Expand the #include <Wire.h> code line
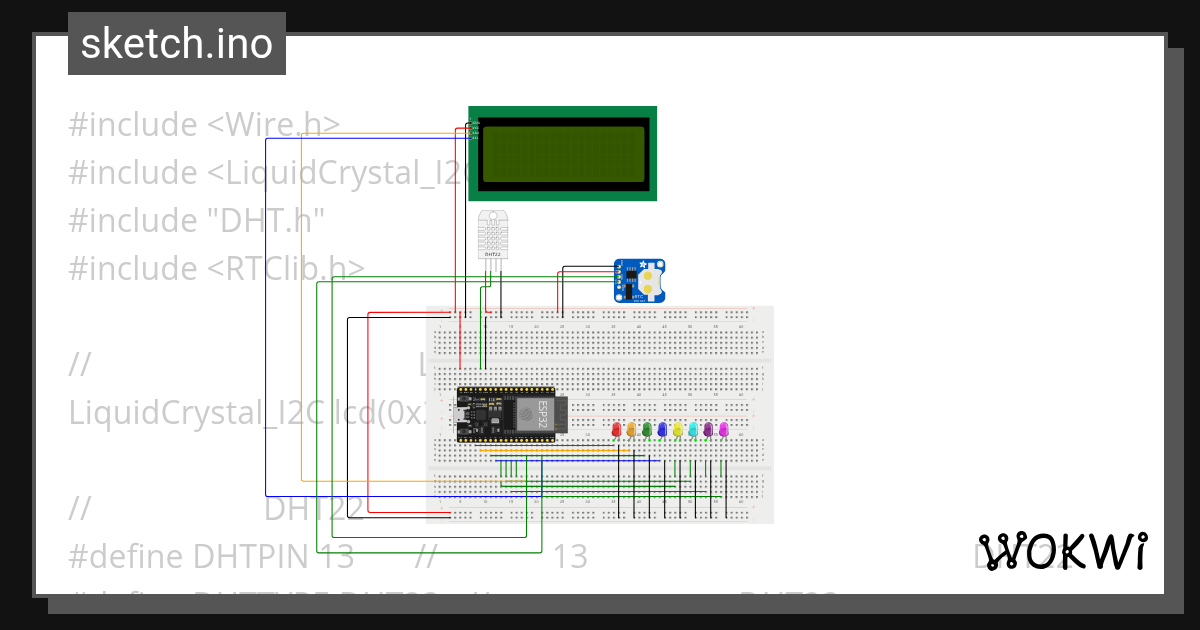Screen dimensions: 1200x630 [x=200, y=124]
